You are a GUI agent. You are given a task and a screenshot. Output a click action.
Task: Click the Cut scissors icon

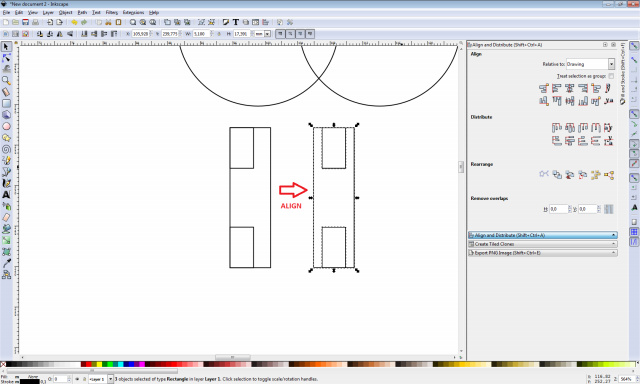coord(109,22)
